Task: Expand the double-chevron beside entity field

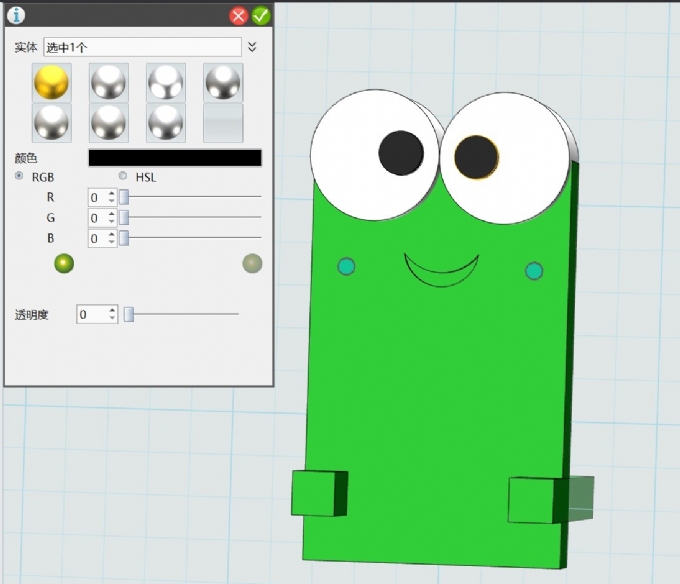Action: click(x=252, y=47)
